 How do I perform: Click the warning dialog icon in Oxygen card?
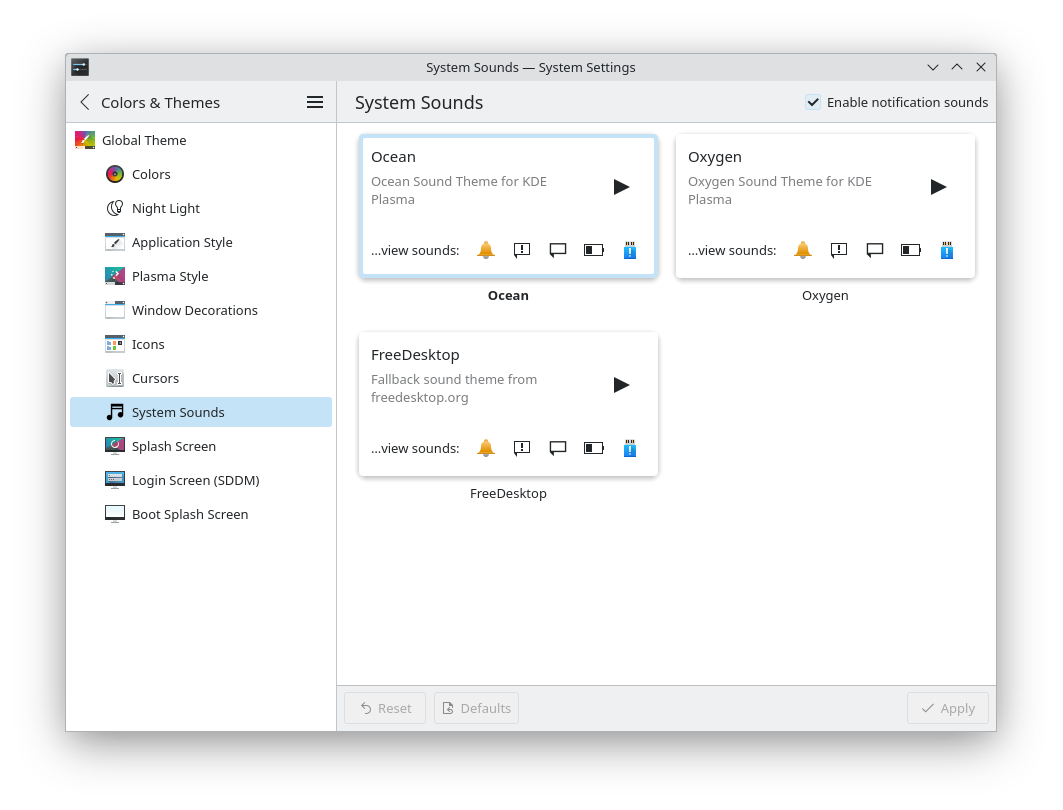839,250
